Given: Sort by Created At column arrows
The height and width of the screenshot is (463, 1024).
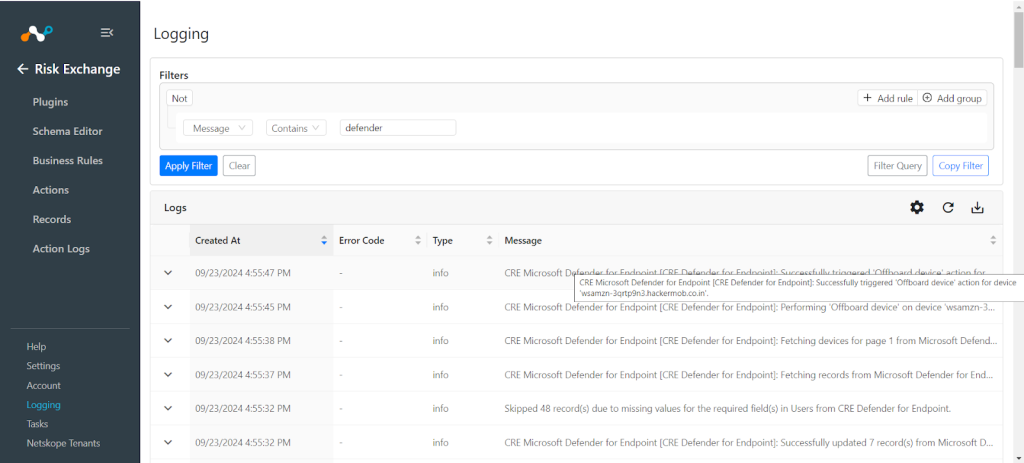Looking at the screenshot, I should pos(324,240).
